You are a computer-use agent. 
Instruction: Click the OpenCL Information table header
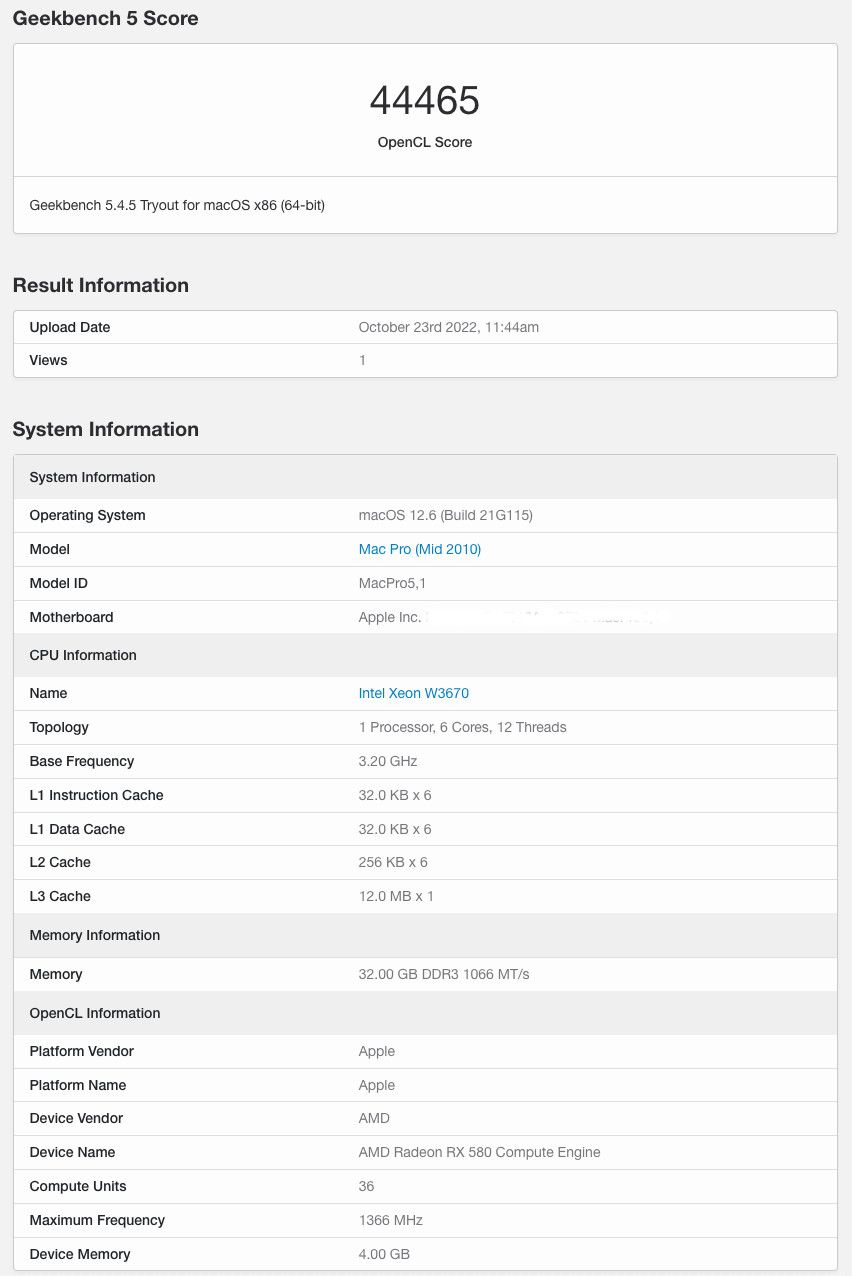point(425,1013)
